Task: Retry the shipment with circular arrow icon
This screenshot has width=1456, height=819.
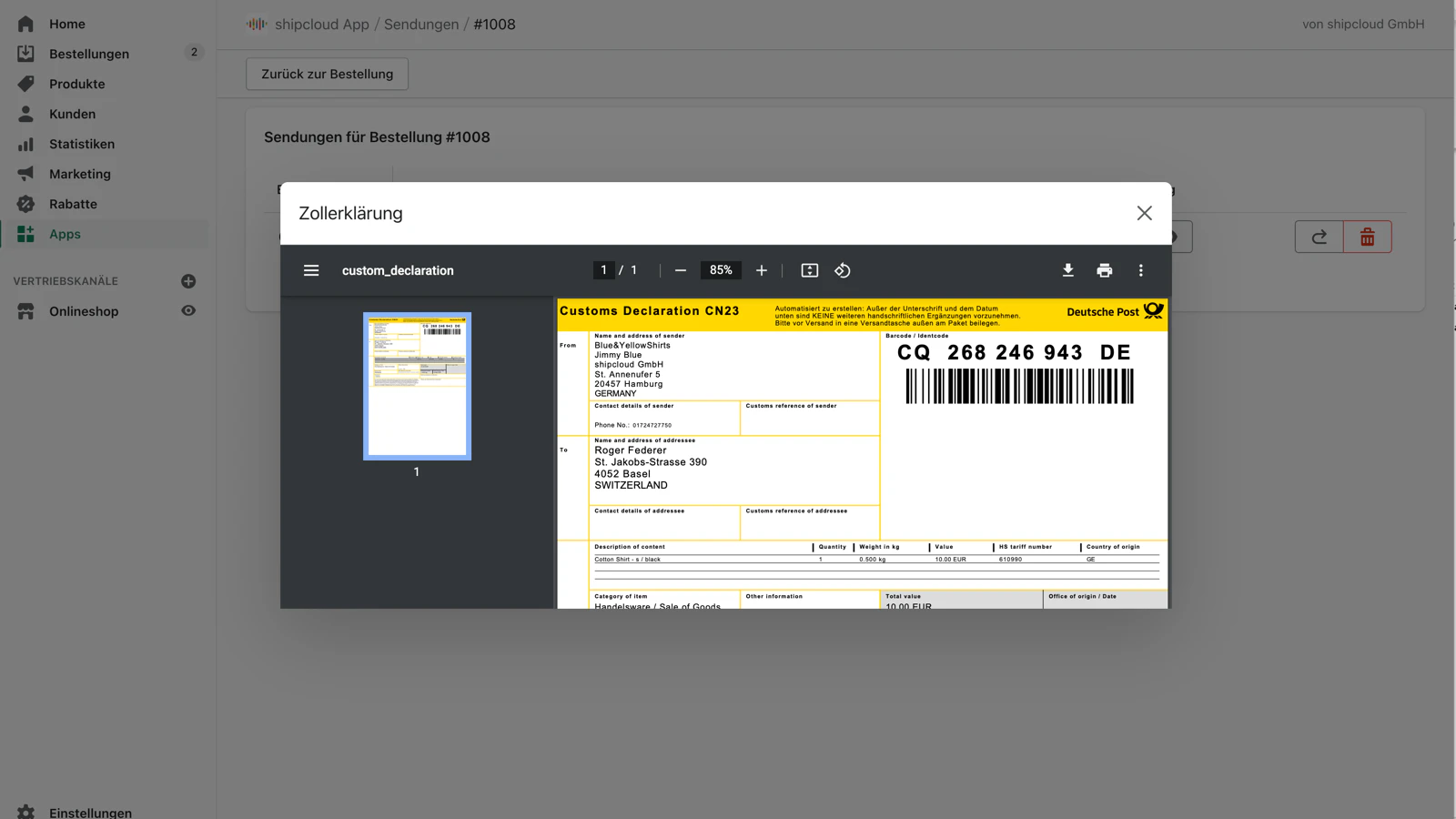Action: click(1319, 236)
